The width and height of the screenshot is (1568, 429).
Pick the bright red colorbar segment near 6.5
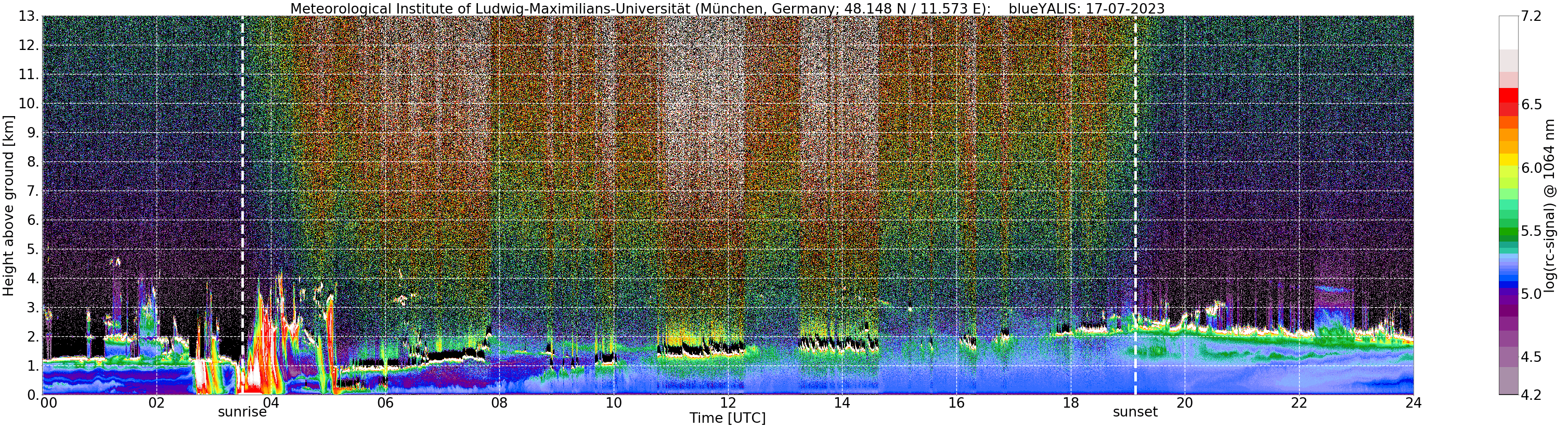pos(1508,96)
